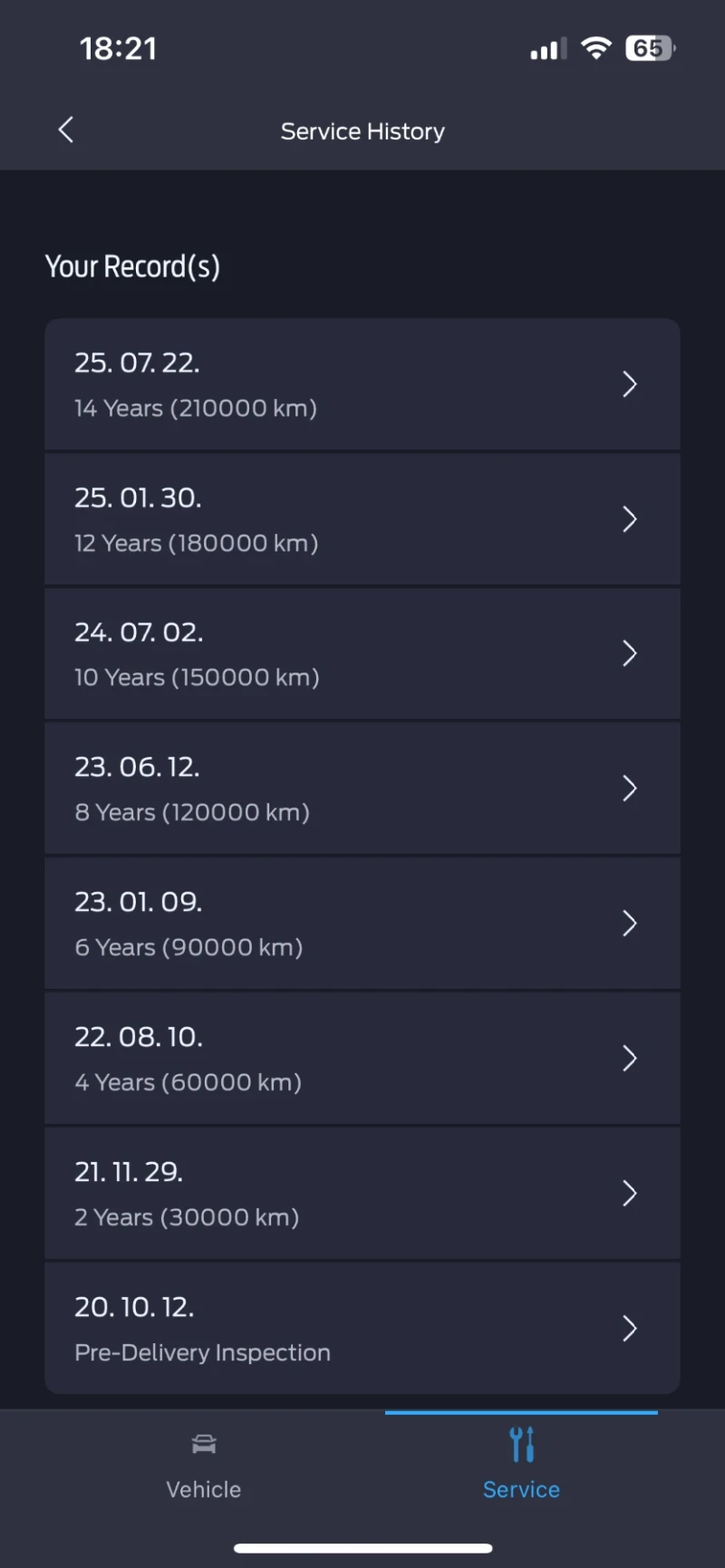This screenshot has width=725, height=1568.
Task: Tap the home indicator bar
Action: [362, 1548]
